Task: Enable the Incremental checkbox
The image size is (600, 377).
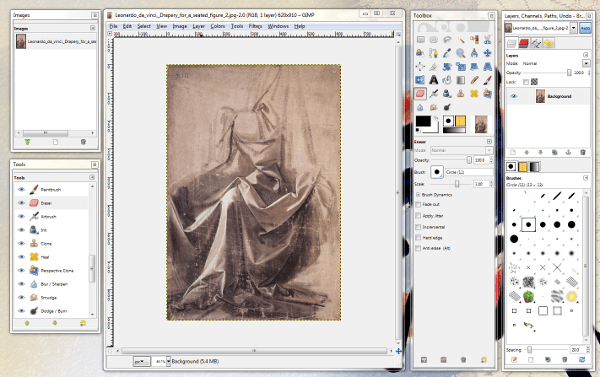Action: pos(418,227)
